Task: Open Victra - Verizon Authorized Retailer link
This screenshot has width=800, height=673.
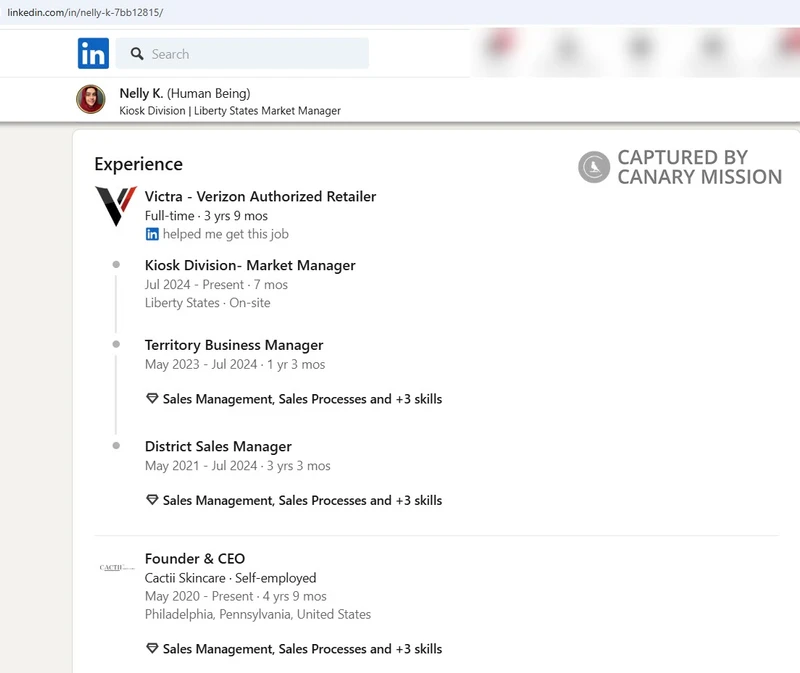Action: point(260,196)
